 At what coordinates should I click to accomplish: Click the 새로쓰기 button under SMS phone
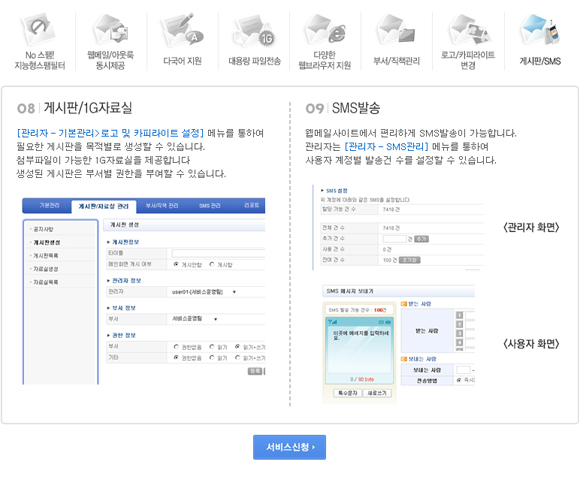(377, 393)
